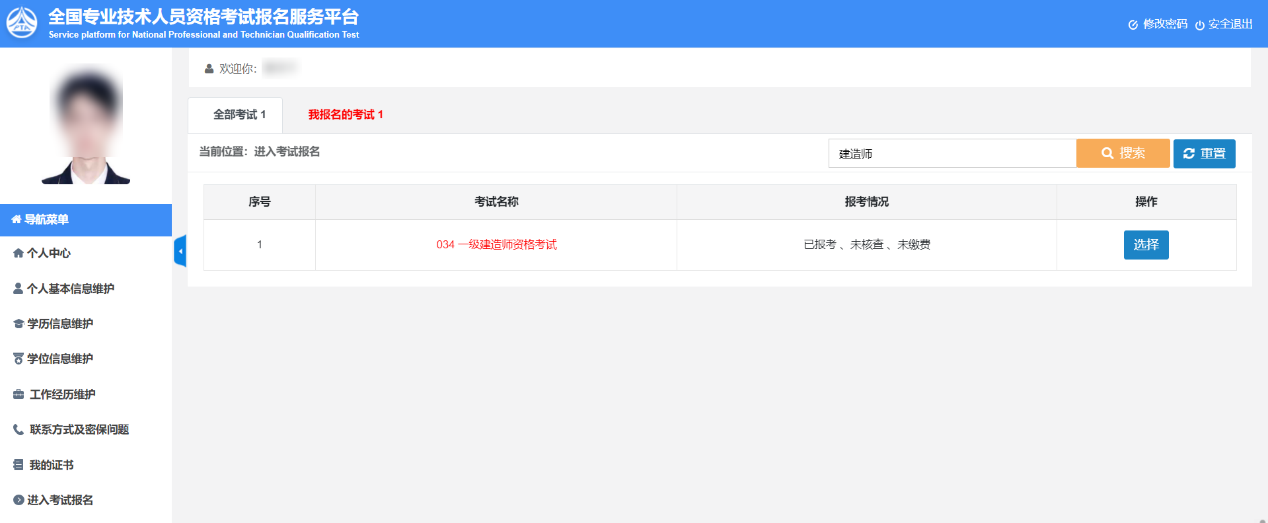This screenshot has height=523, width=1268.
Task: Collapse the sidebar with the blue arrow handle
Action: click(x=180, y=252)
